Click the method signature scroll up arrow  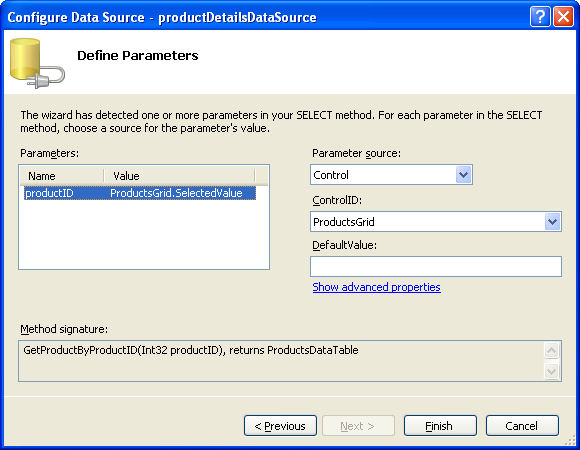click(551, 350)
